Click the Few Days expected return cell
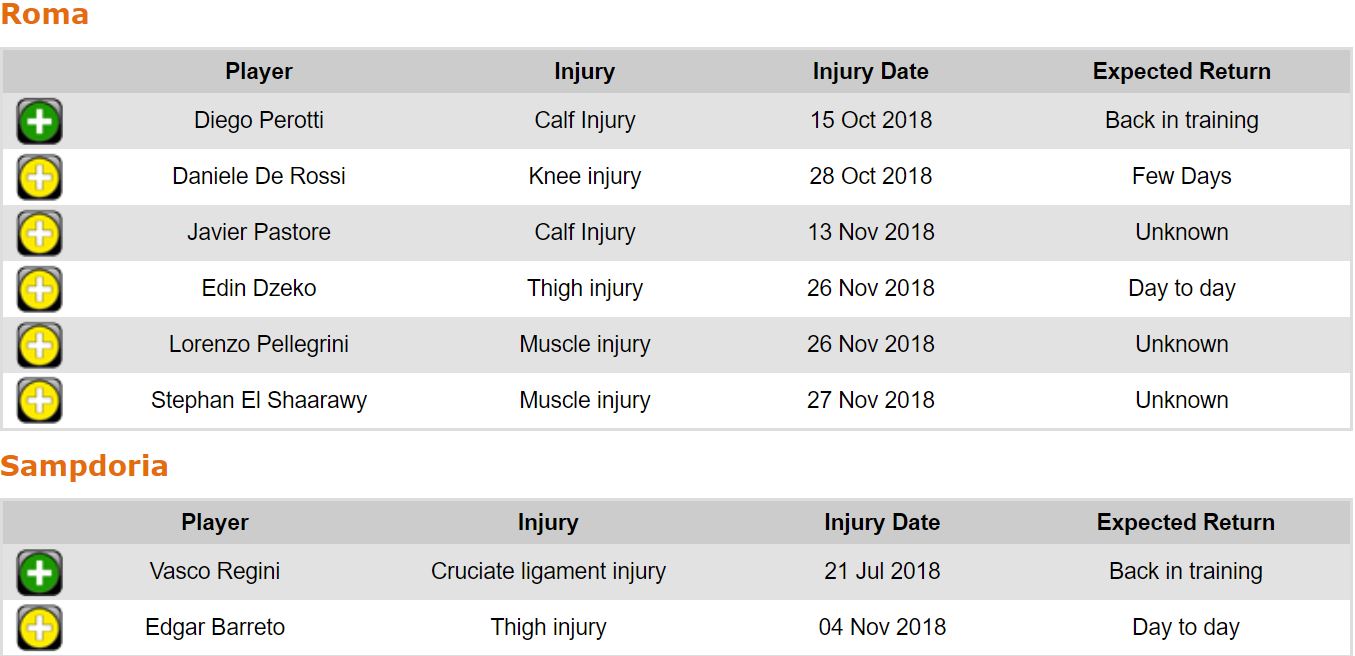This screenshot has height=656, width=1355. tap(1181, 177)
